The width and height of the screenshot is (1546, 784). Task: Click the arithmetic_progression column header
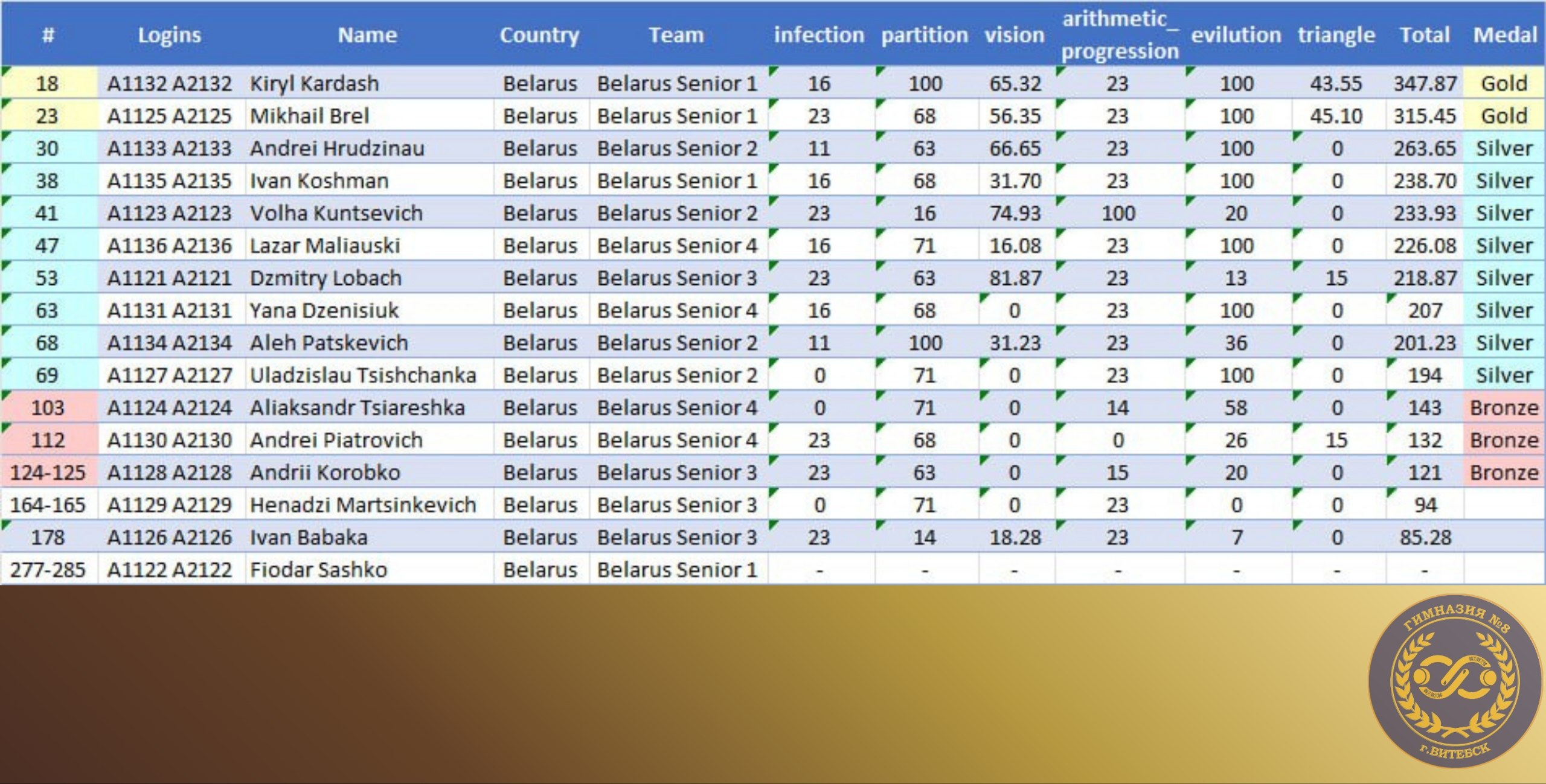click(1119, 35)
